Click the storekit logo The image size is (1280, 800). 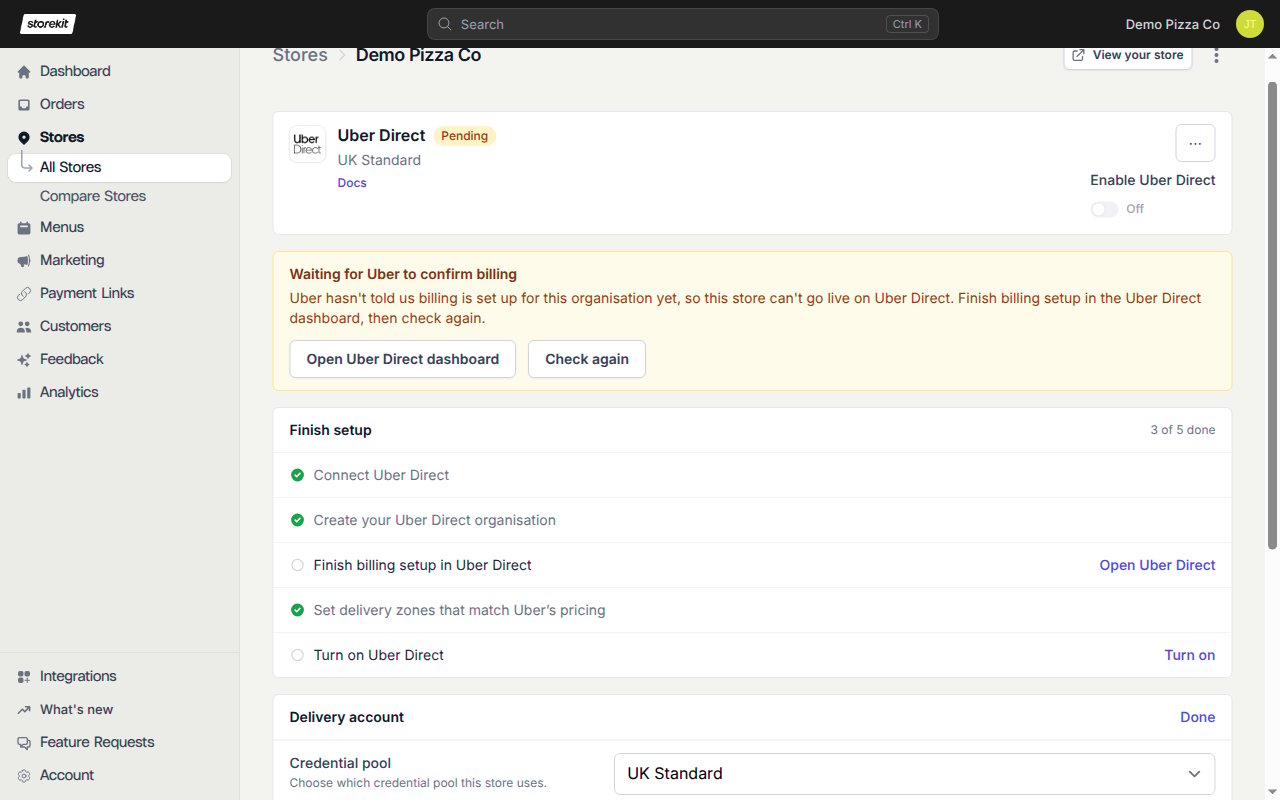48,24
